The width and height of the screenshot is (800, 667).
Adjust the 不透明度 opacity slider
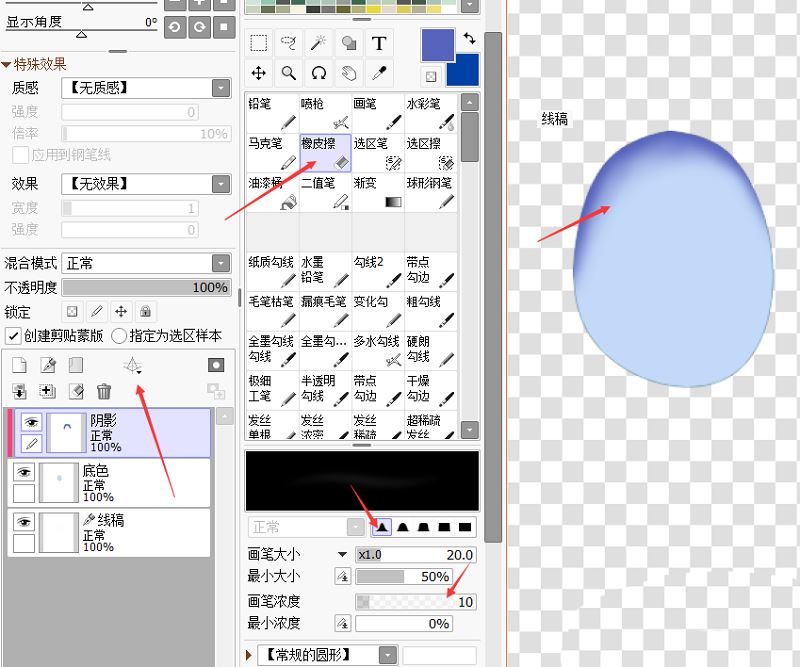click(146, 287)
